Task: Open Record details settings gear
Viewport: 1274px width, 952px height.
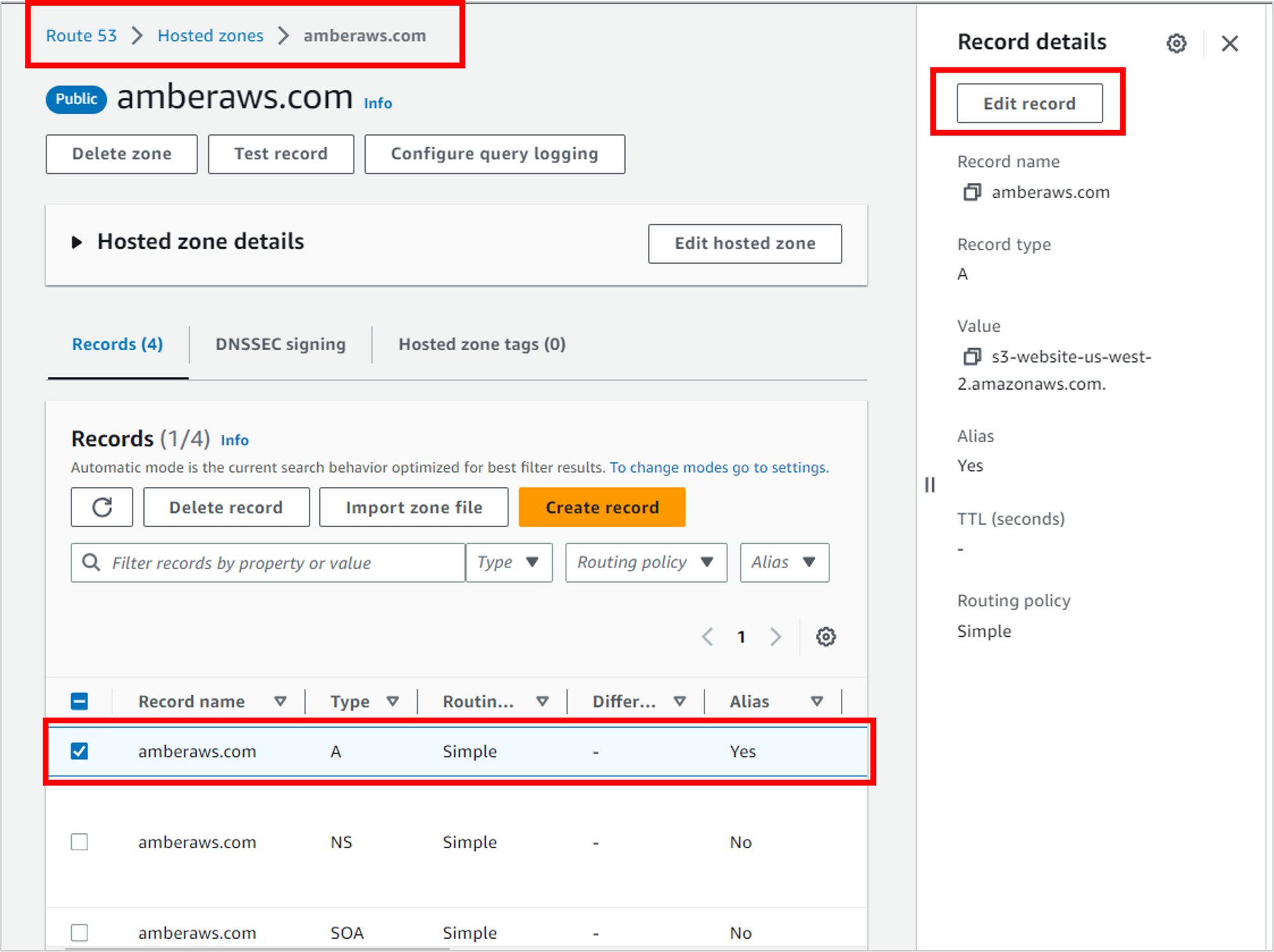Action: tap(1176, 43)
